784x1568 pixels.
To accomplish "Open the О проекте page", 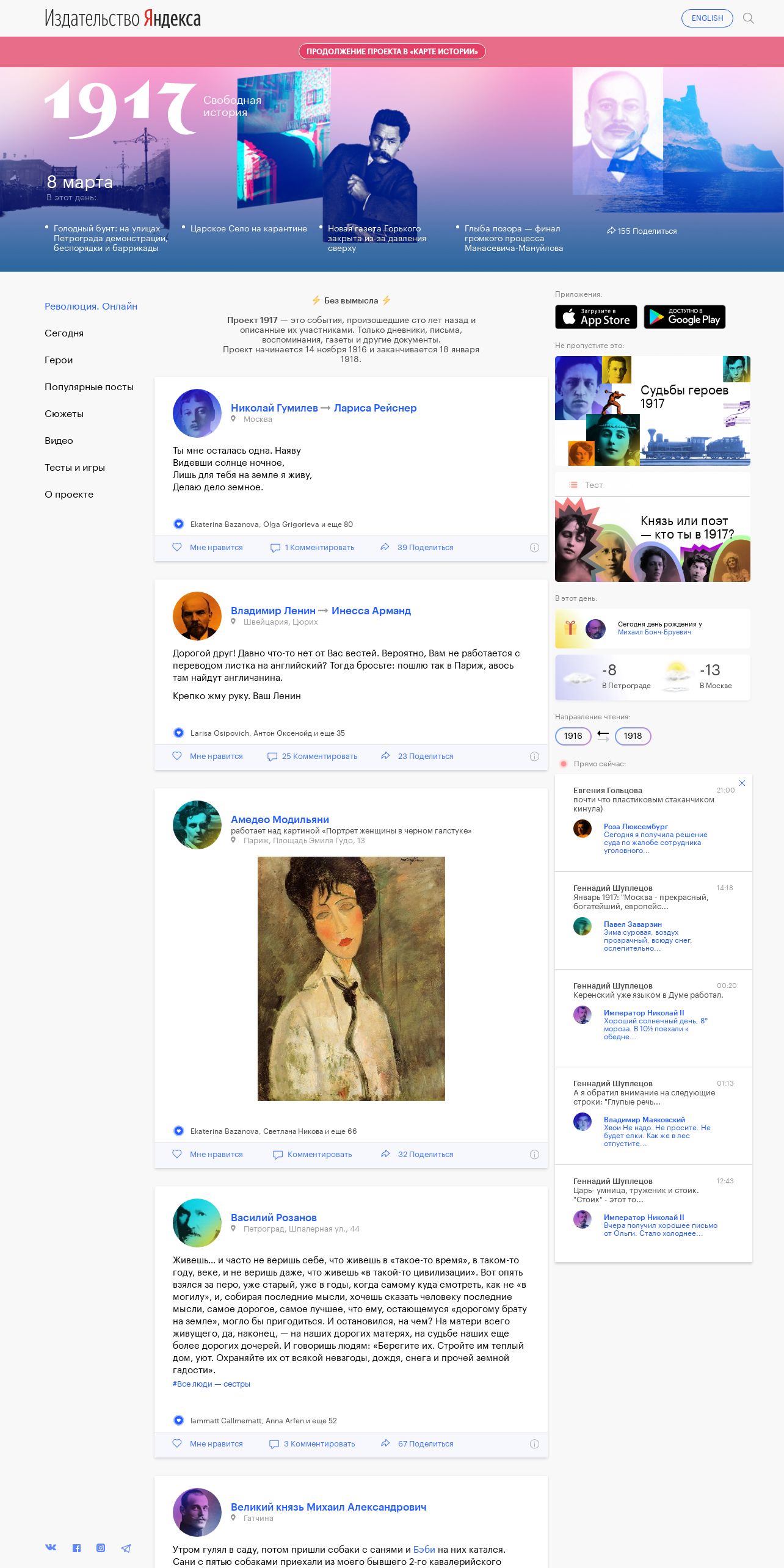I will (69, 495).
